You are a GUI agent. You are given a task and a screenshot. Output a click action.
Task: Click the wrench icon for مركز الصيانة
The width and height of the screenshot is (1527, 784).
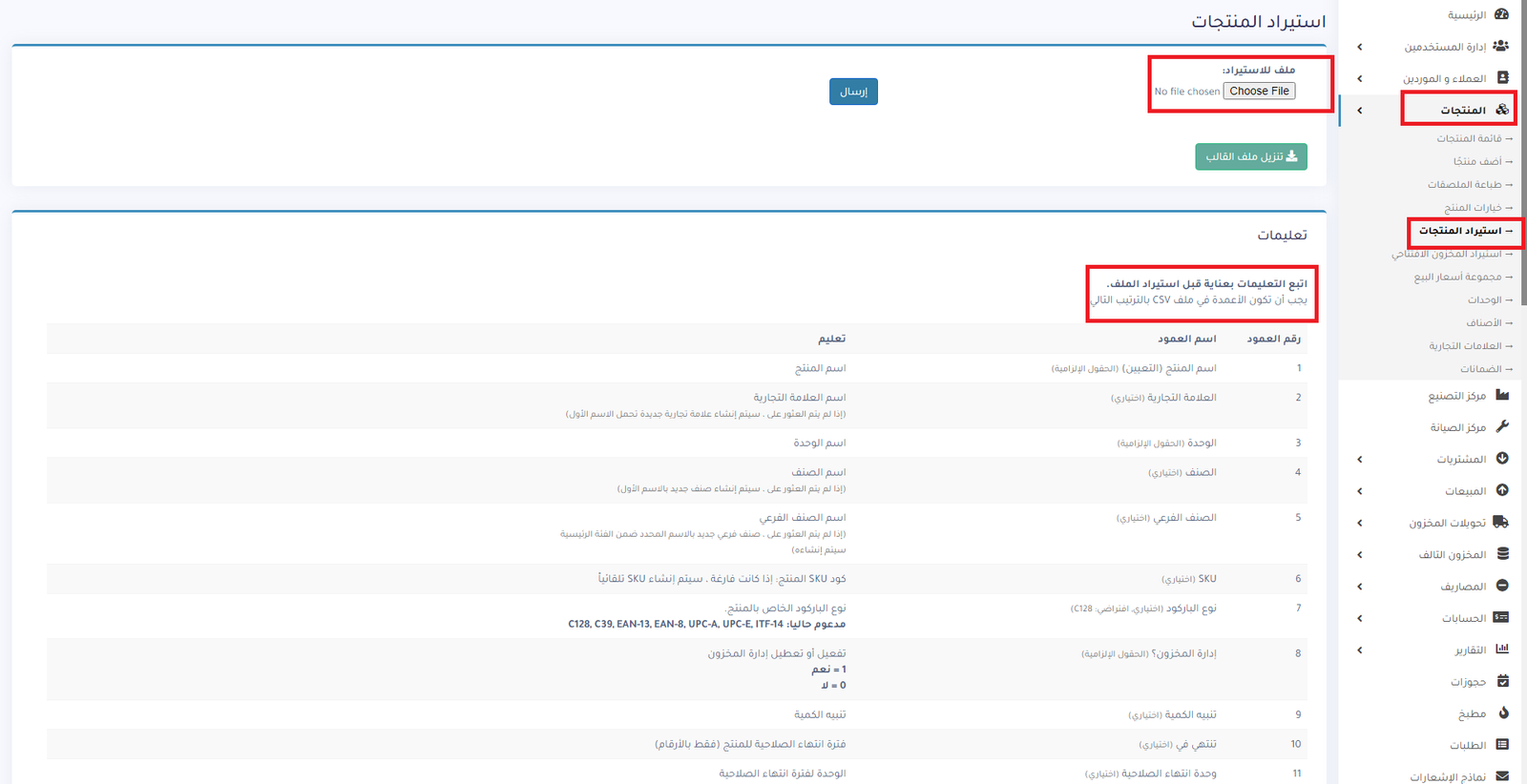coord(1502,426)
